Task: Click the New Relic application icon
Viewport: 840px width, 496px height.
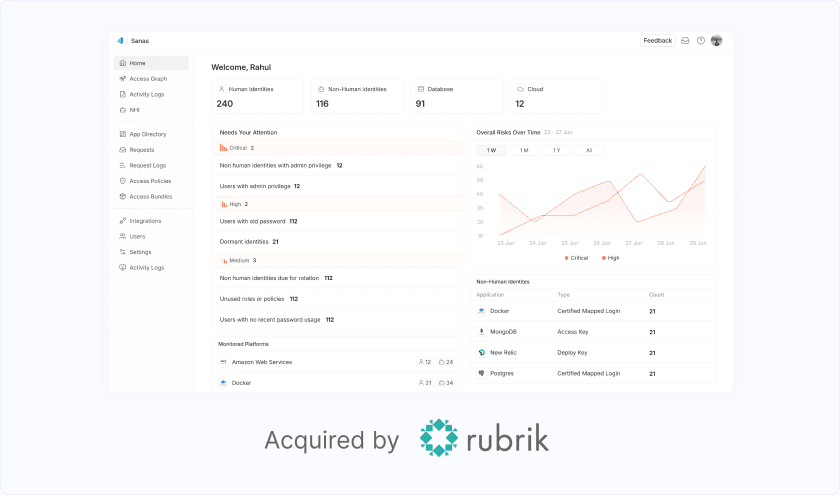Action: tap(481, 352)
